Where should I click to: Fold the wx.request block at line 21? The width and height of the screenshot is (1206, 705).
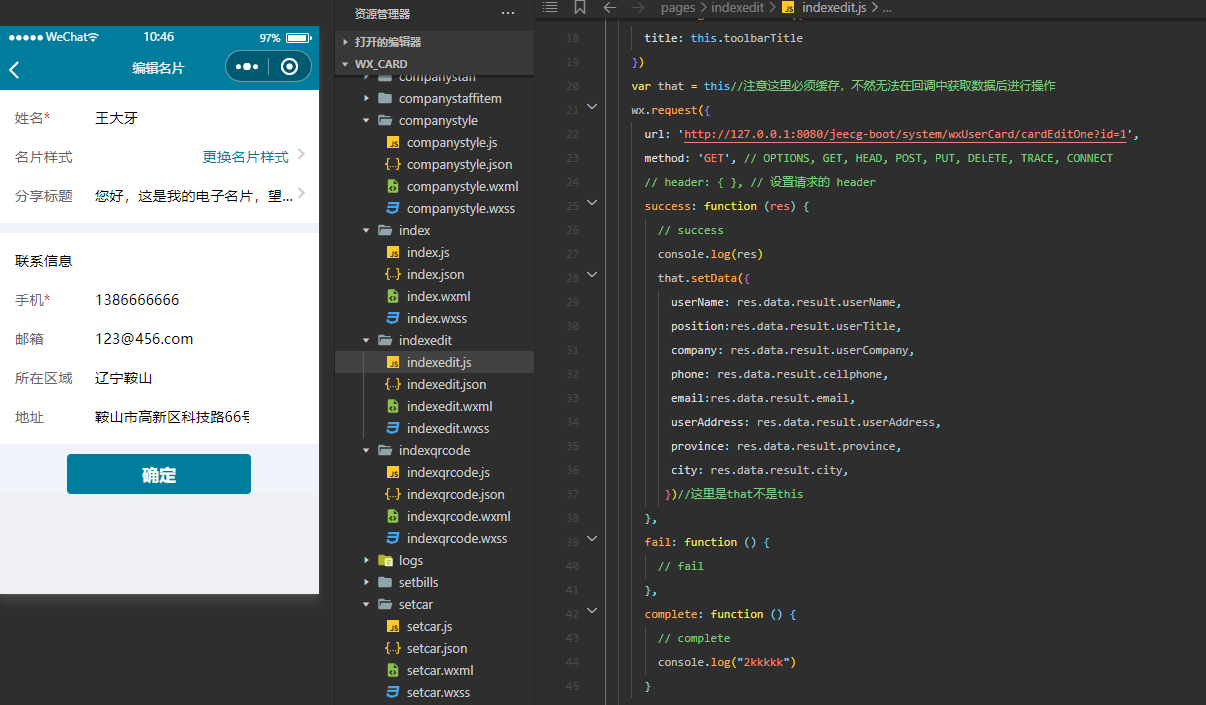[x=592, y=106]
